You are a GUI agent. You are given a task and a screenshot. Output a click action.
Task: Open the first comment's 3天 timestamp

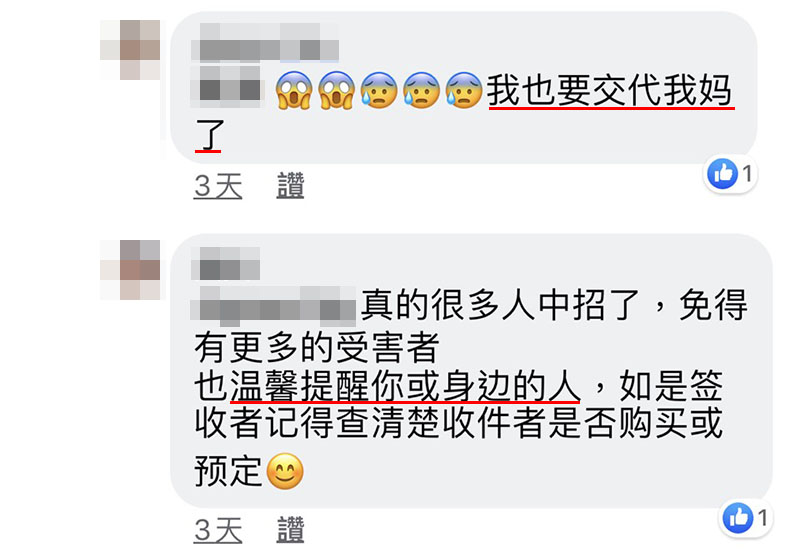[x=218, y=186]
